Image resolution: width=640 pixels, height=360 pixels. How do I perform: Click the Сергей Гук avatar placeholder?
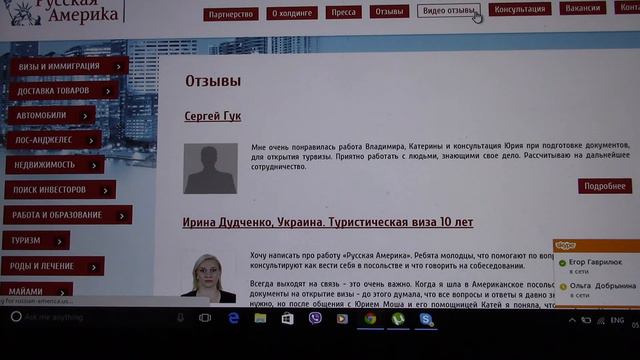[x=210, y=168]
